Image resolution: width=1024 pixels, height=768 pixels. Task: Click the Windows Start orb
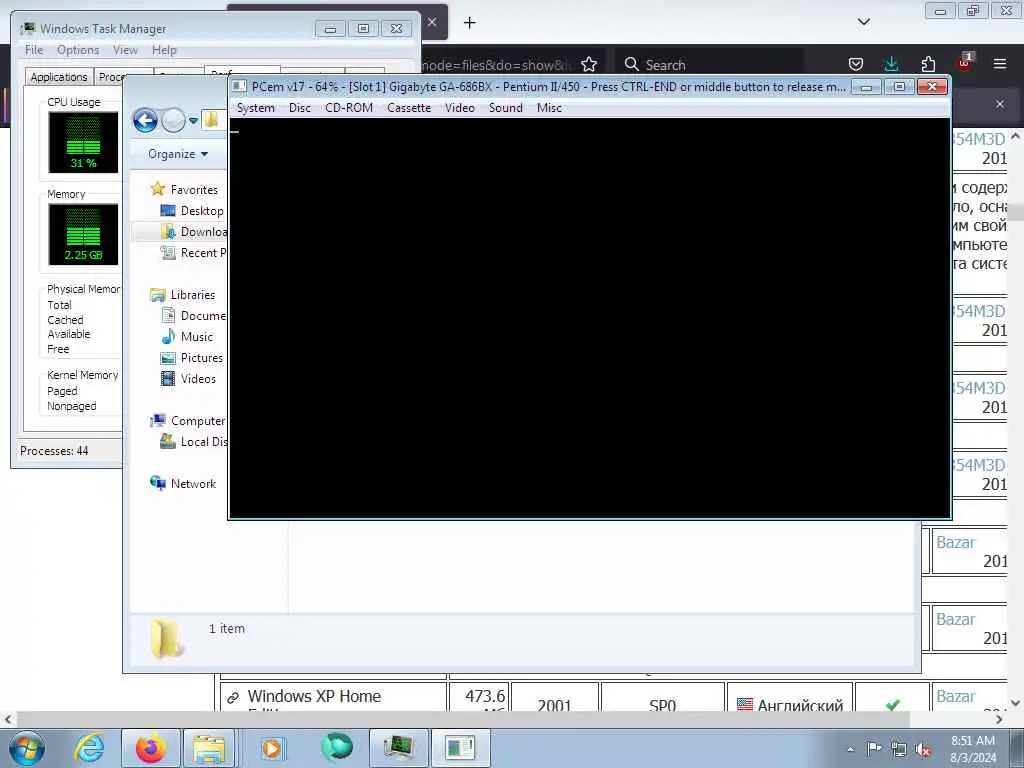tap(27, 748)
